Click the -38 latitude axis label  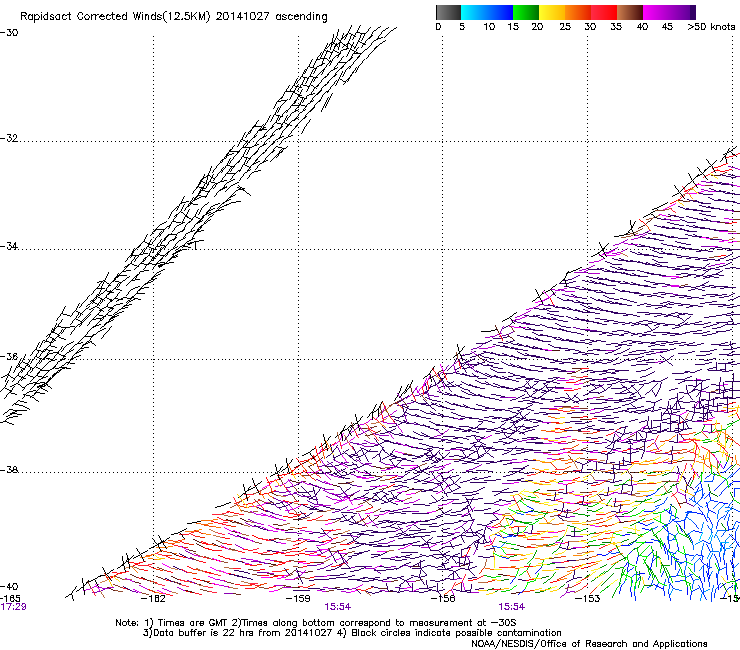tap(9, 470)
